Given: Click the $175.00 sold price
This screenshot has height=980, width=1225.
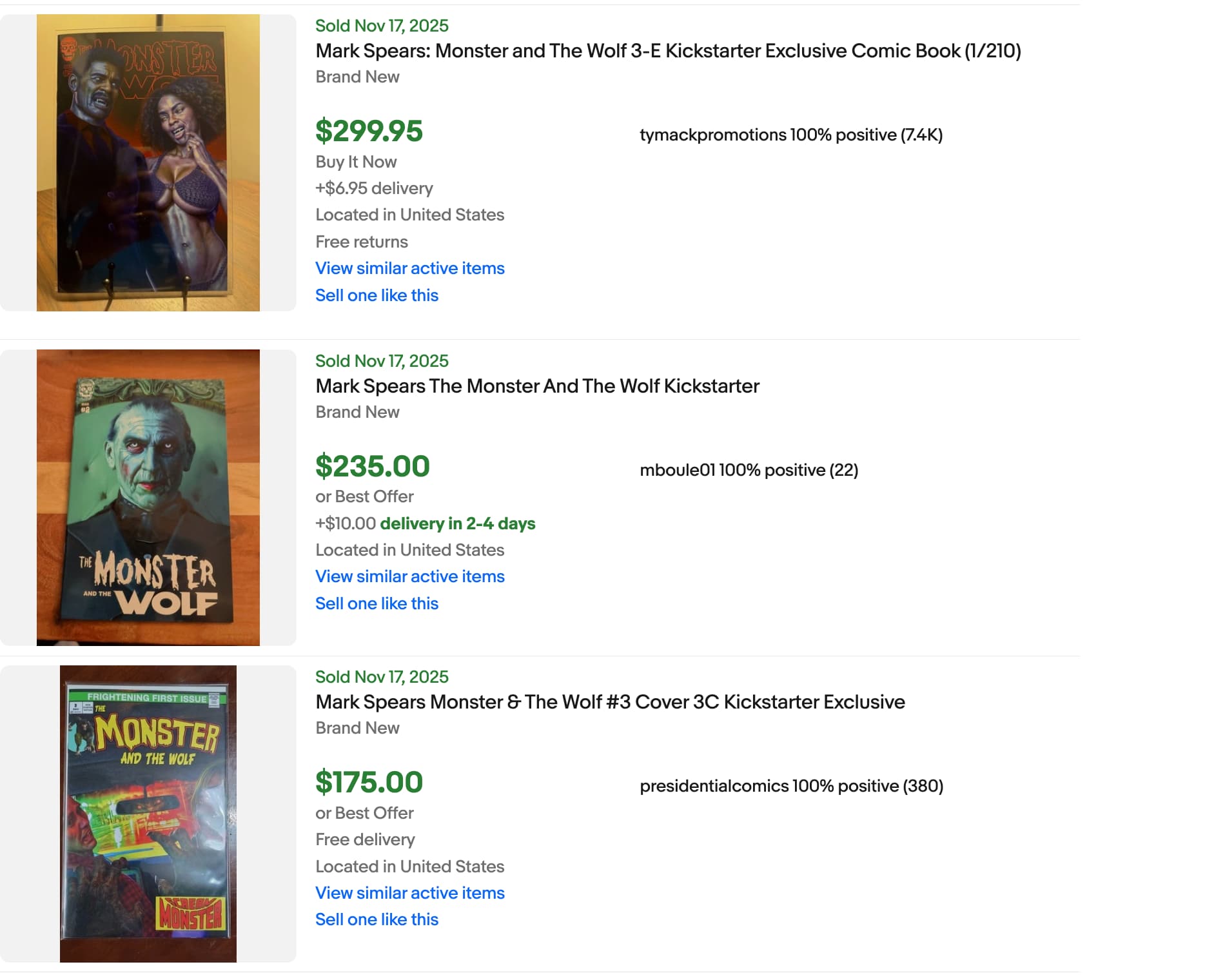Looking at the screenshot, I should click(x=369, y=783).
